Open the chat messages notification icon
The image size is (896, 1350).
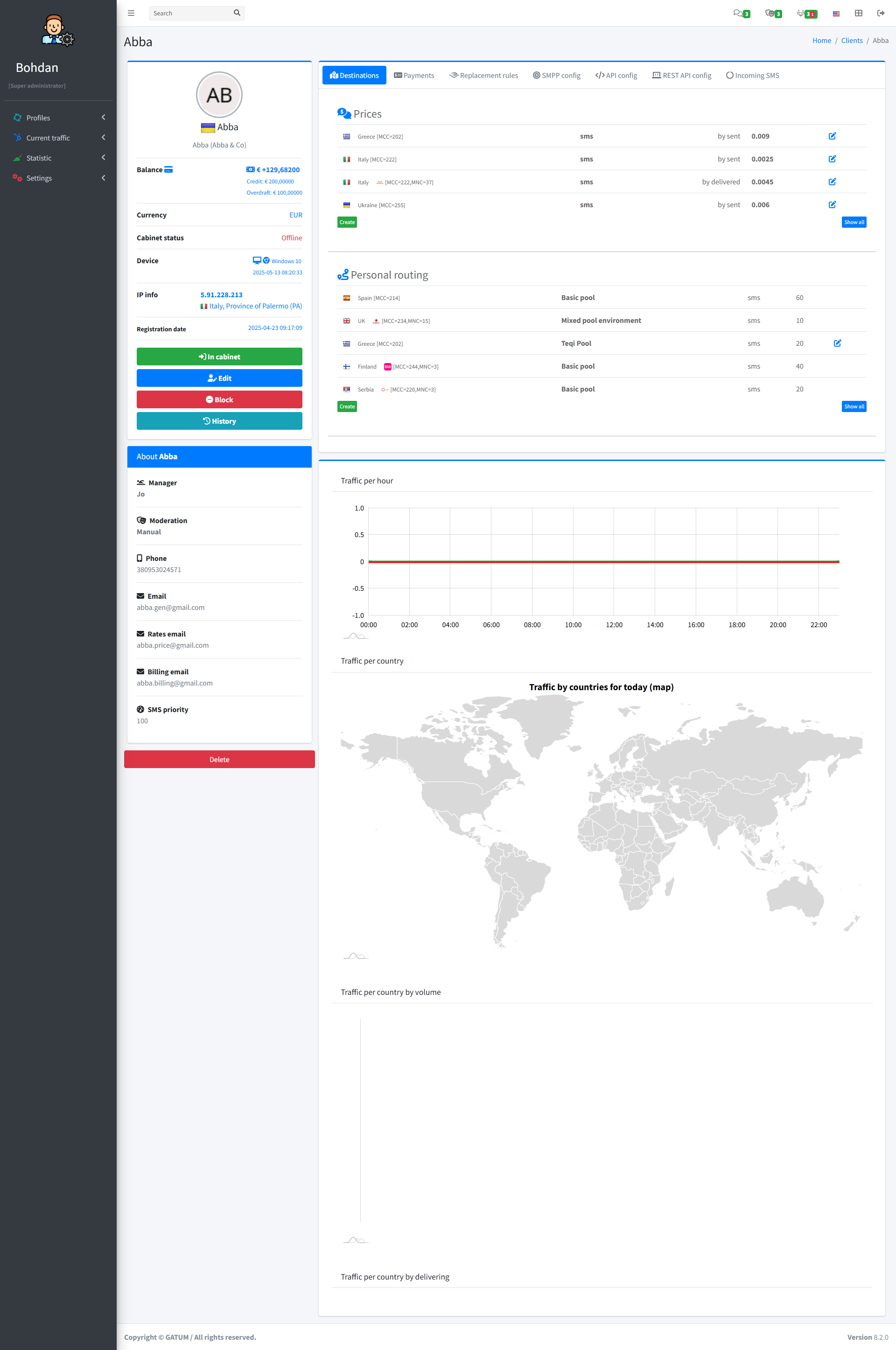738,13
